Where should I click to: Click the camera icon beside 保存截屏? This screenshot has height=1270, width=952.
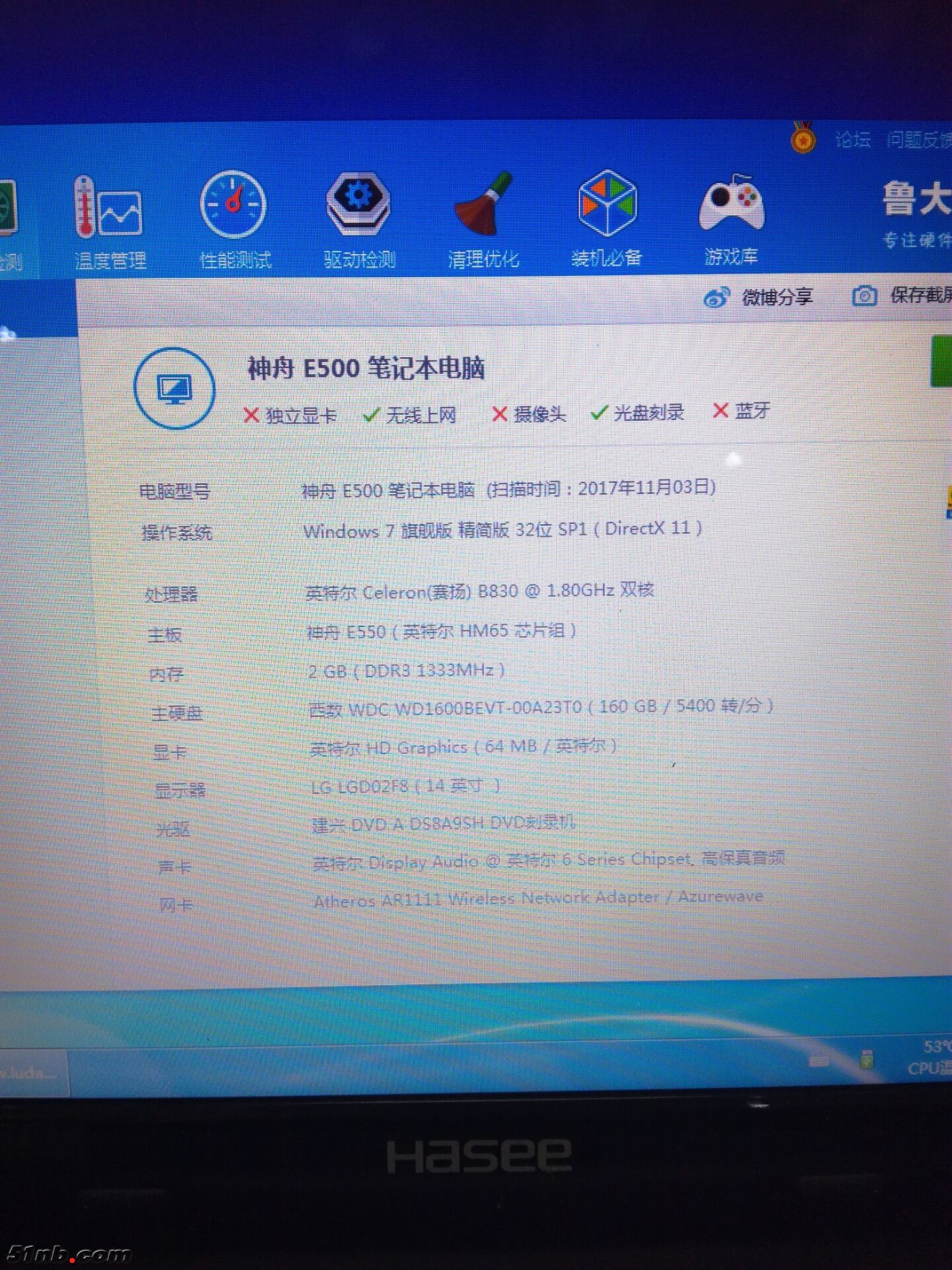click(x=864, y=296)
